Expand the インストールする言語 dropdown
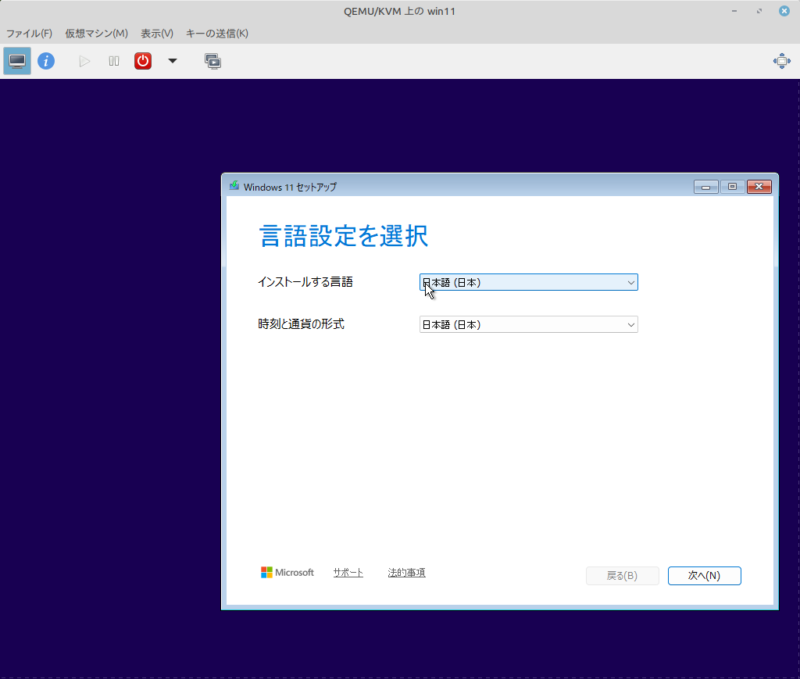The height and width of the screenshot is (679, 800). click(528, 283)
